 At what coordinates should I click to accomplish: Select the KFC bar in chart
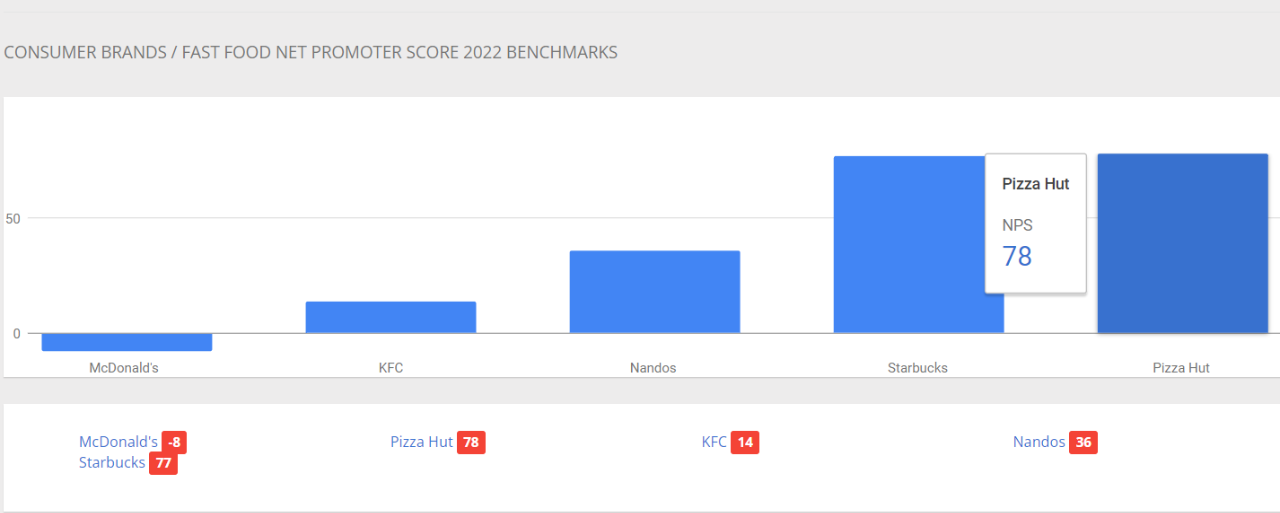pyautogui.click(x=391, y=317)
